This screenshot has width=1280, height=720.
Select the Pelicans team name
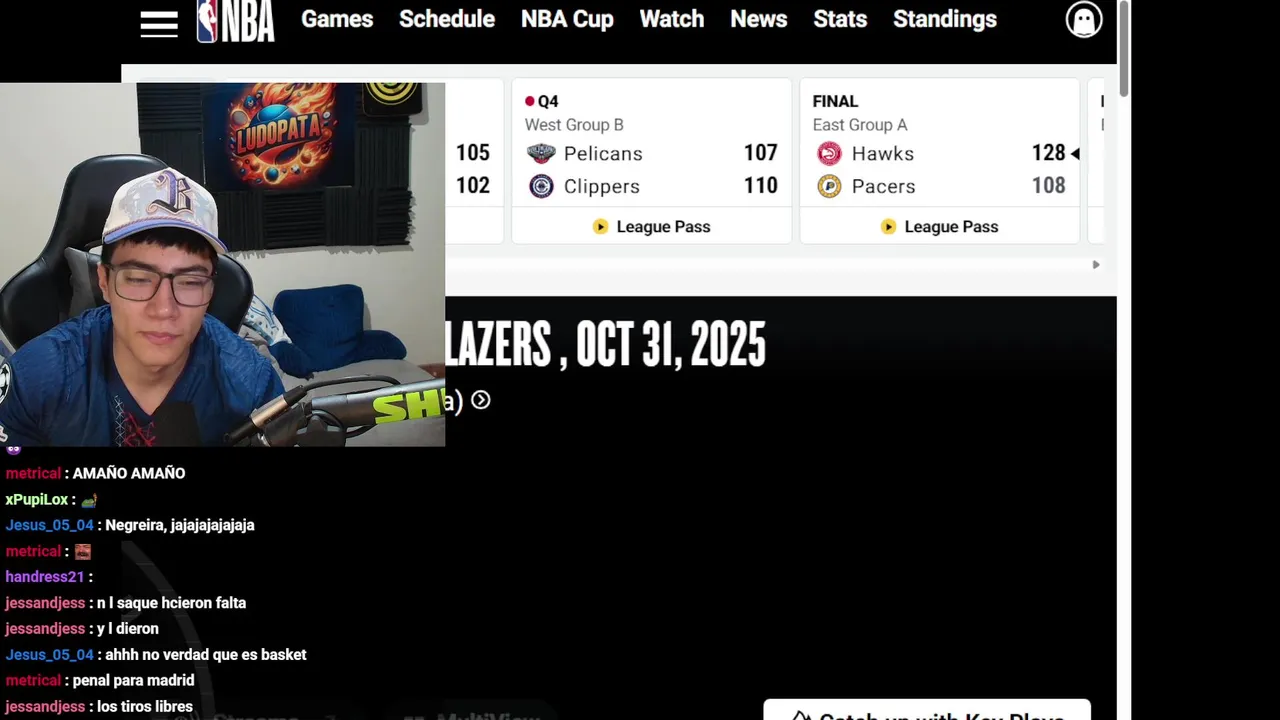(x=603, y=153)
